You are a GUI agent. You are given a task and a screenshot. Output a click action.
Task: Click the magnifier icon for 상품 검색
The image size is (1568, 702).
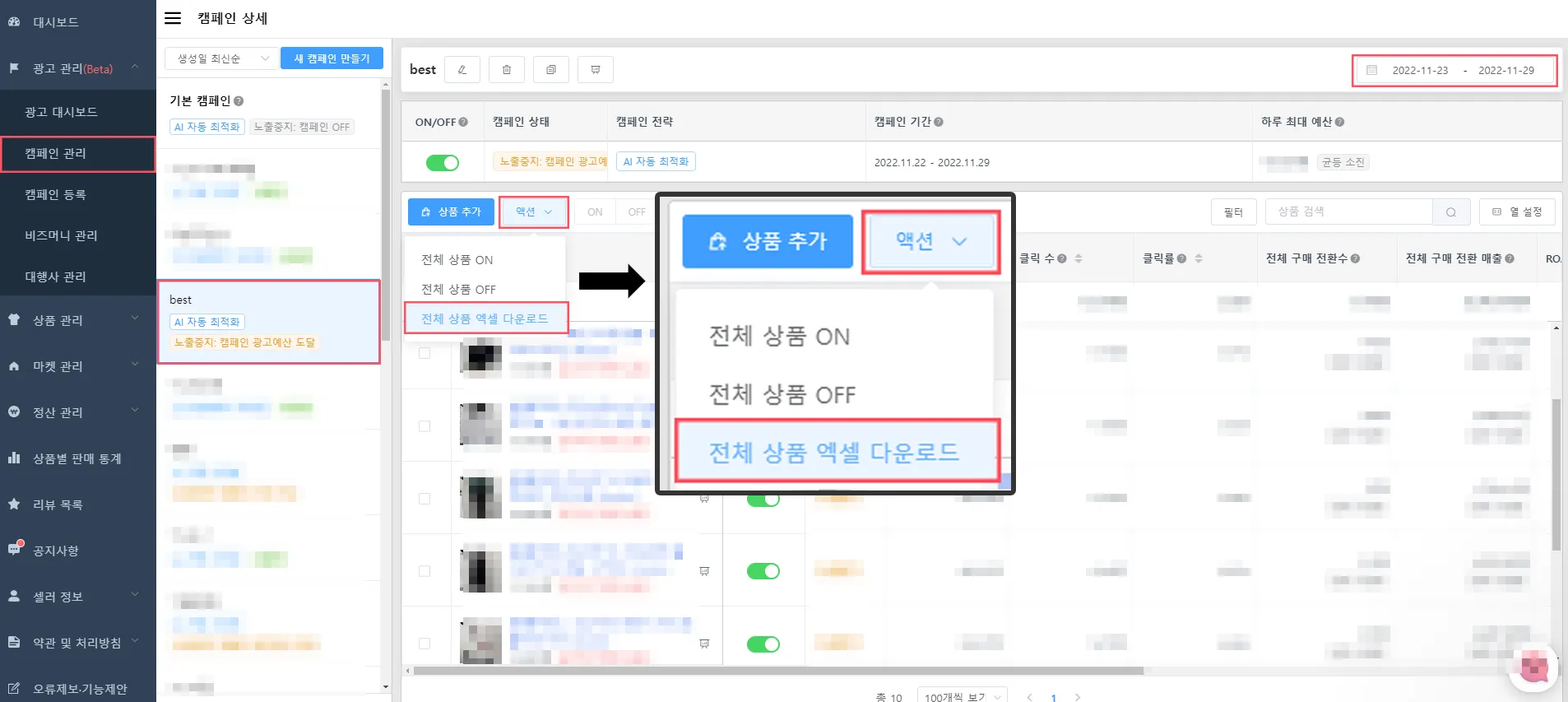[1451, 212]
